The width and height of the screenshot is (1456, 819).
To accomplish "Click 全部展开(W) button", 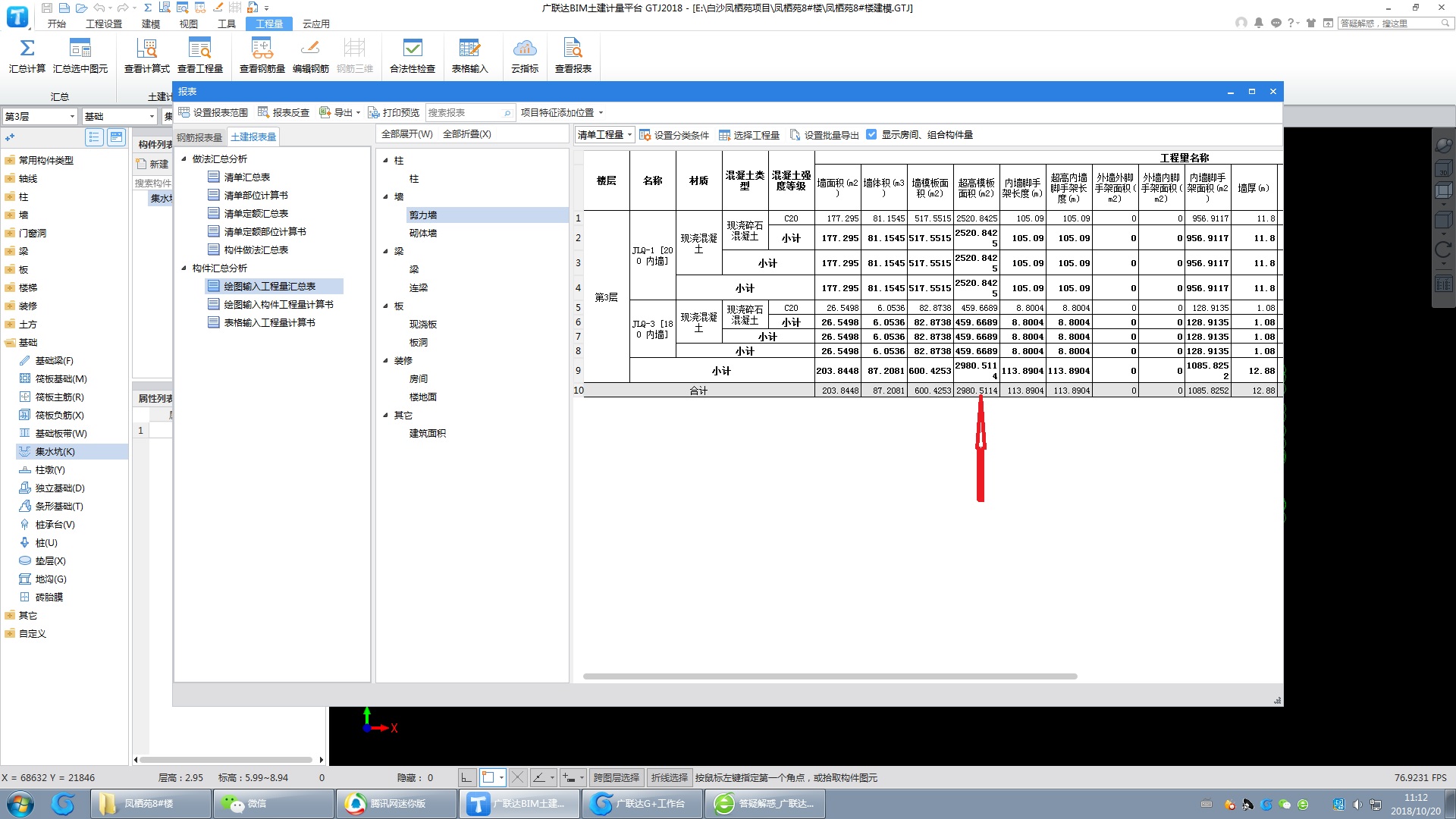I will [x=406, y=134].
